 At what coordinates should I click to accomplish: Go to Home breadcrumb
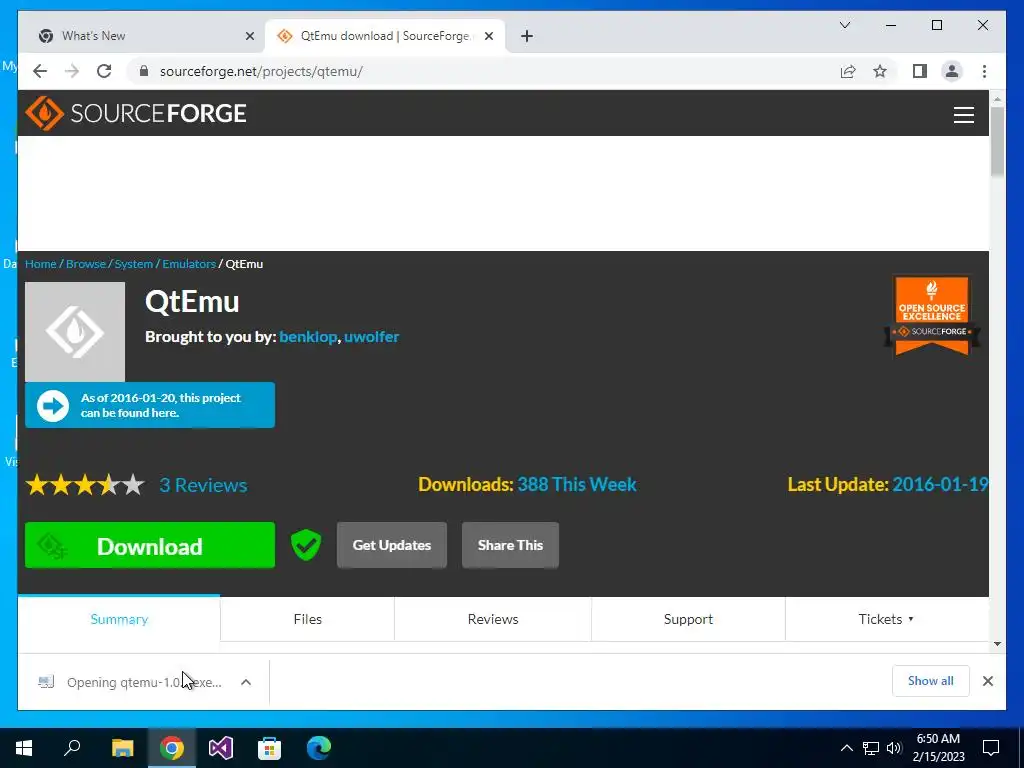[x=40, y=264]
